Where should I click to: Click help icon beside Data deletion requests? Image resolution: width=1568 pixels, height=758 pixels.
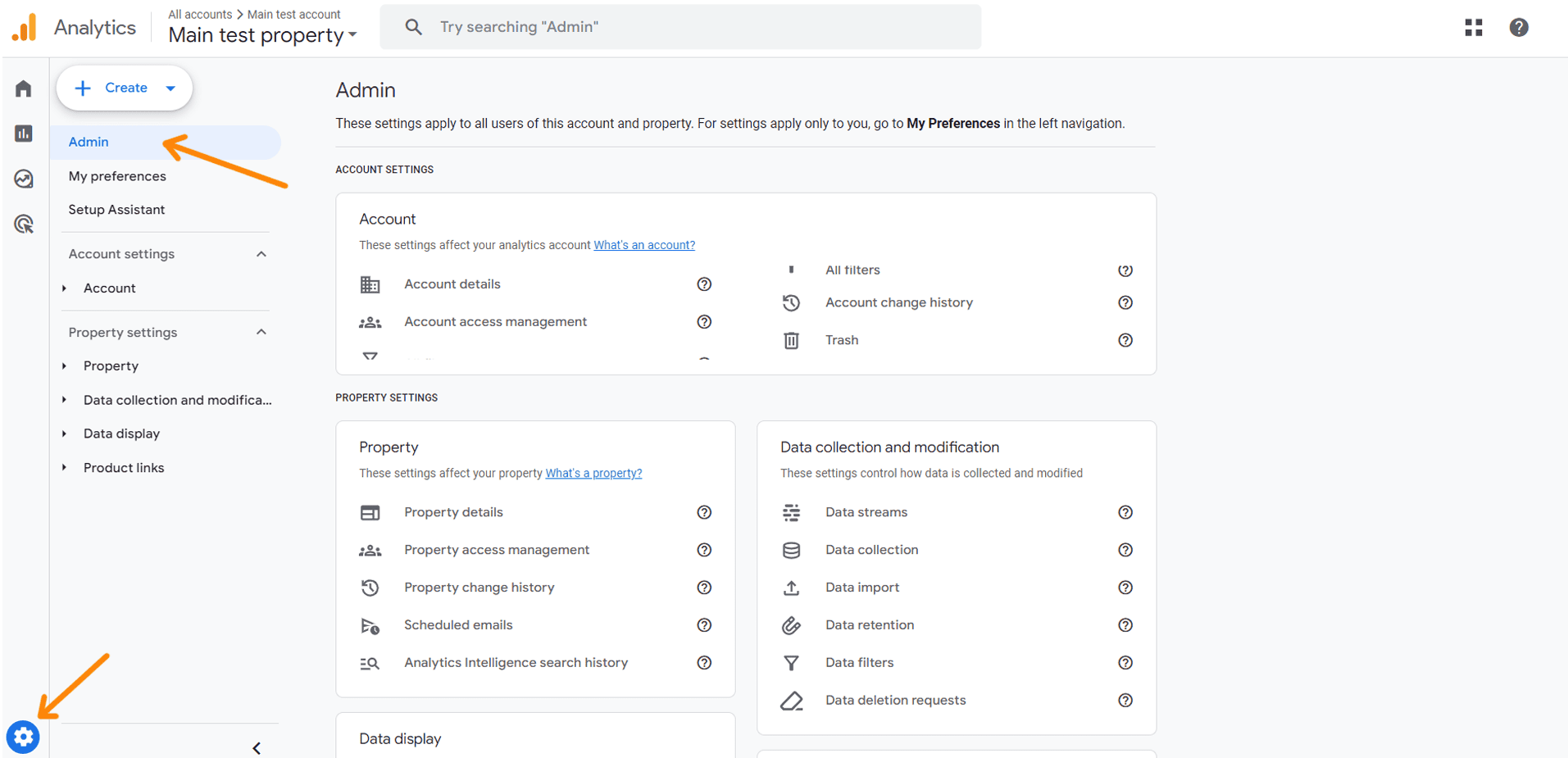click(1125, 701)
